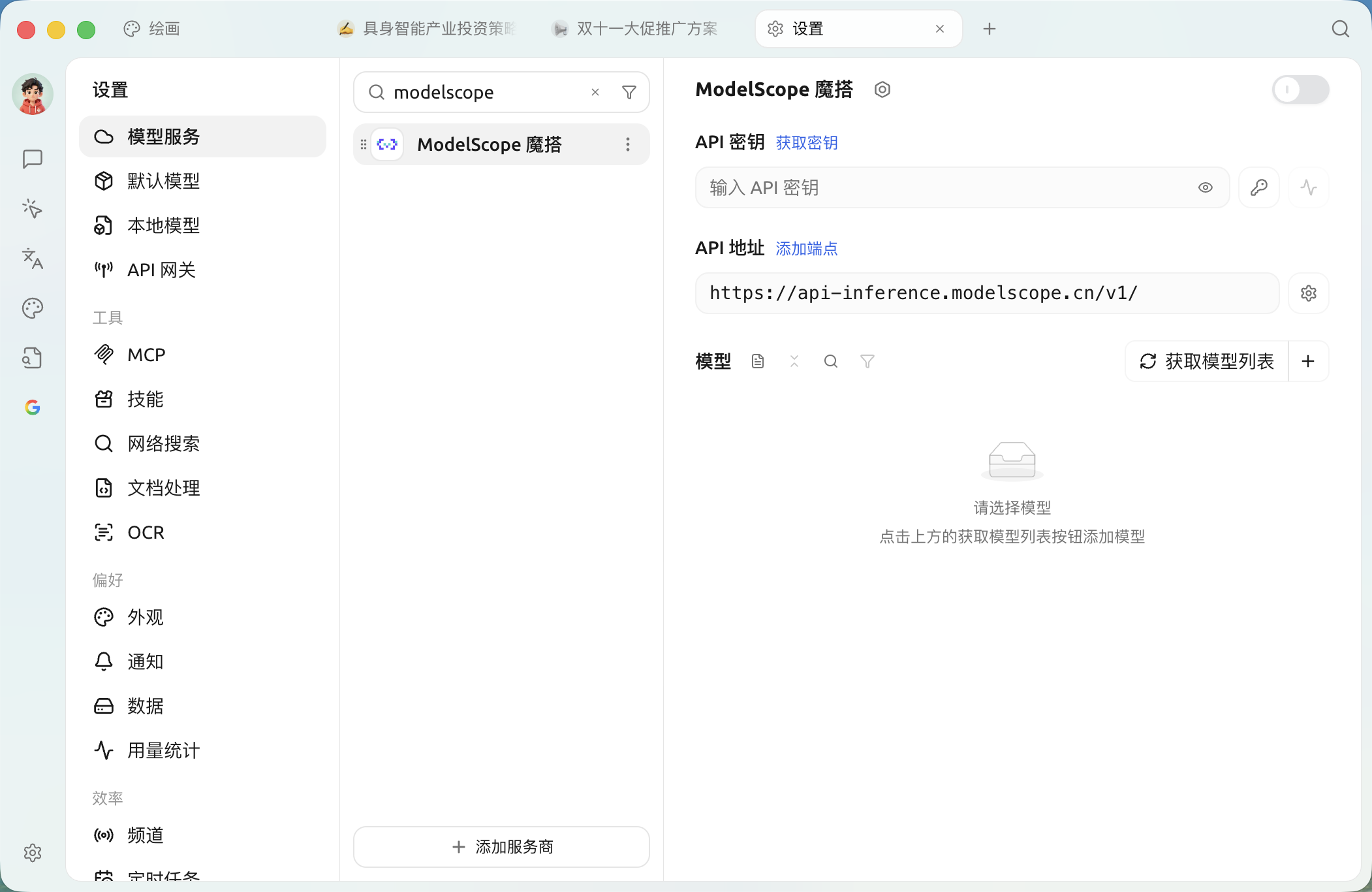Select ModelScope 魔搭 provider row

[501, 144]
